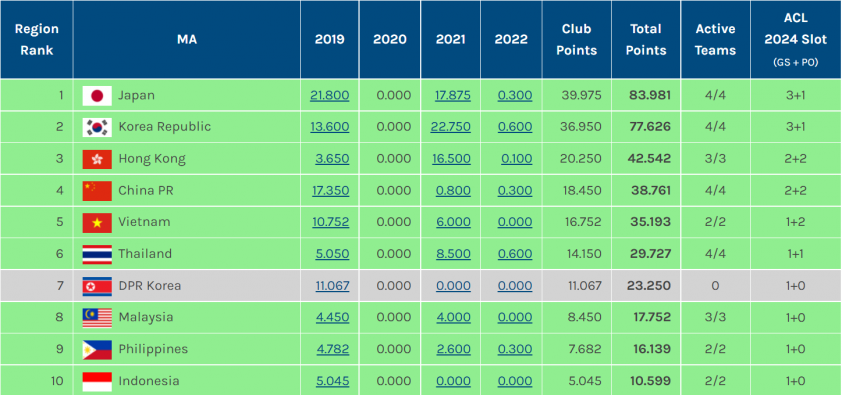The height and width of the screenshot is (395, 842).
Task: Click the China PR flag icon
Action: 97,191
